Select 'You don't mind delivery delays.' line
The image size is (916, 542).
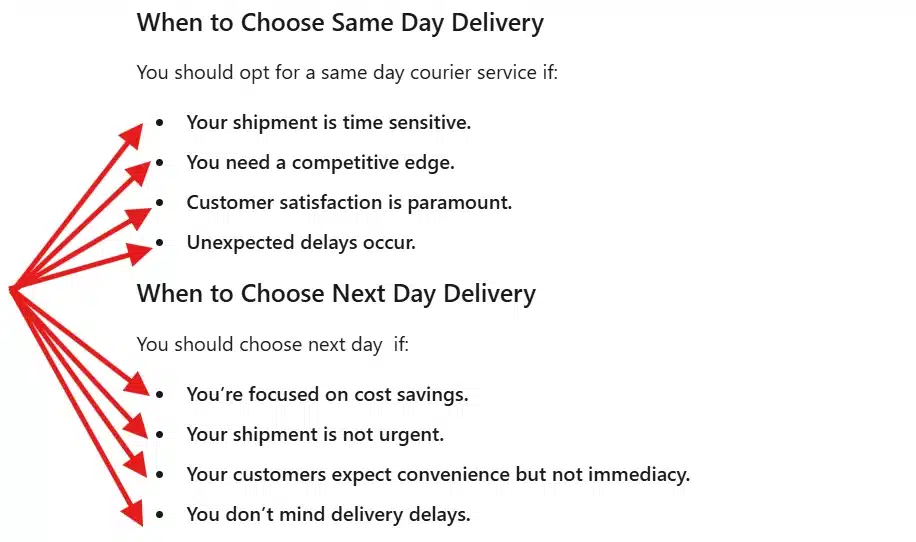[328, 515]
